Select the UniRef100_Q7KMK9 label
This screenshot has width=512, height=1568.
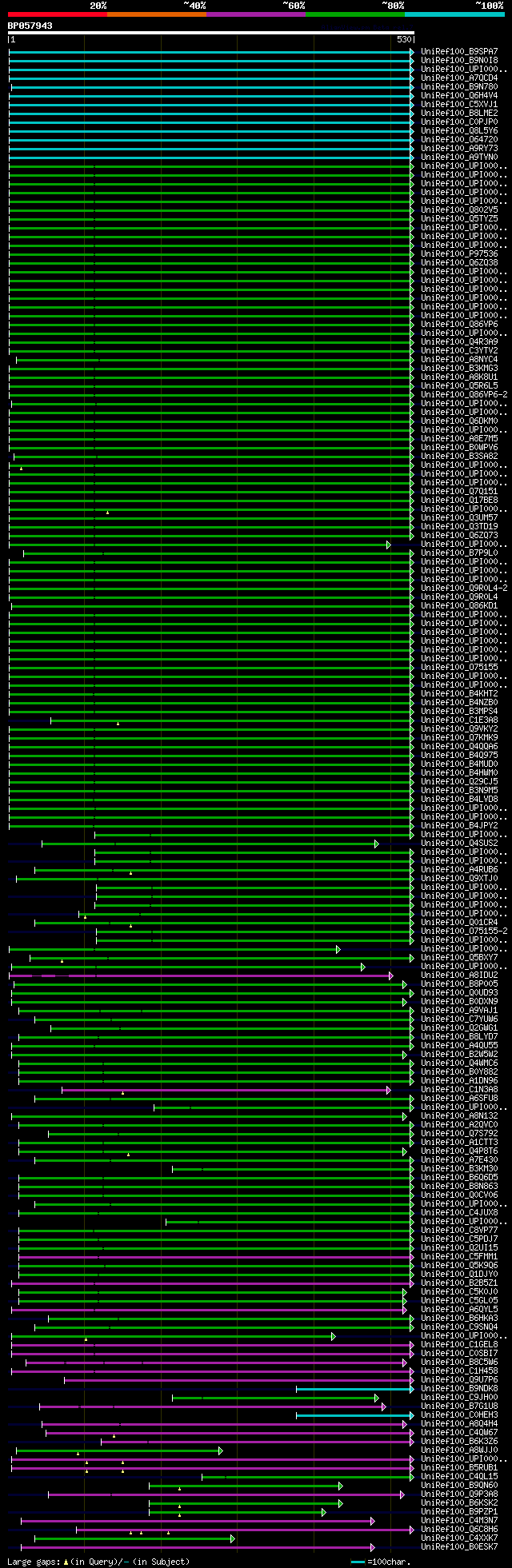tap(459, 738)
